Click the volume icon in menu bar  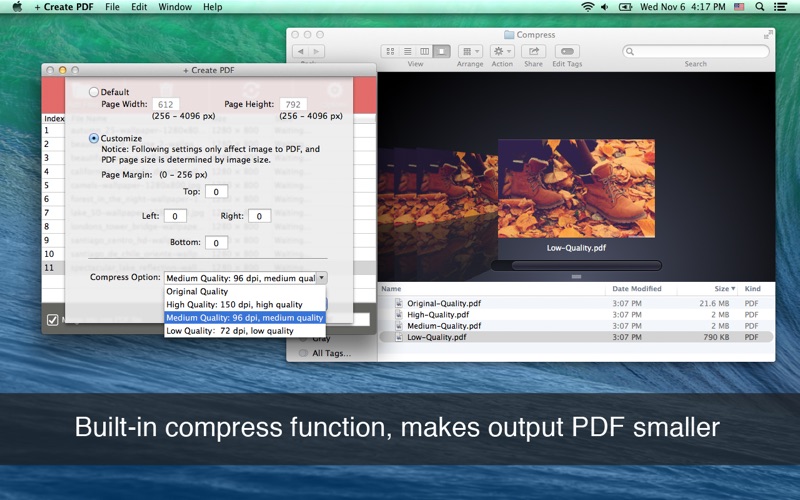[x=605, y=7]
